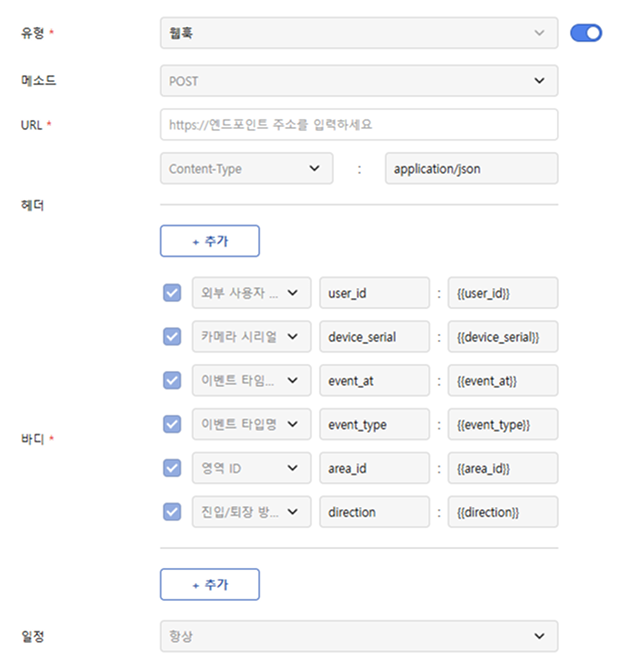
Task: Click the URL endpoint input field
Action: click(358, 125)
